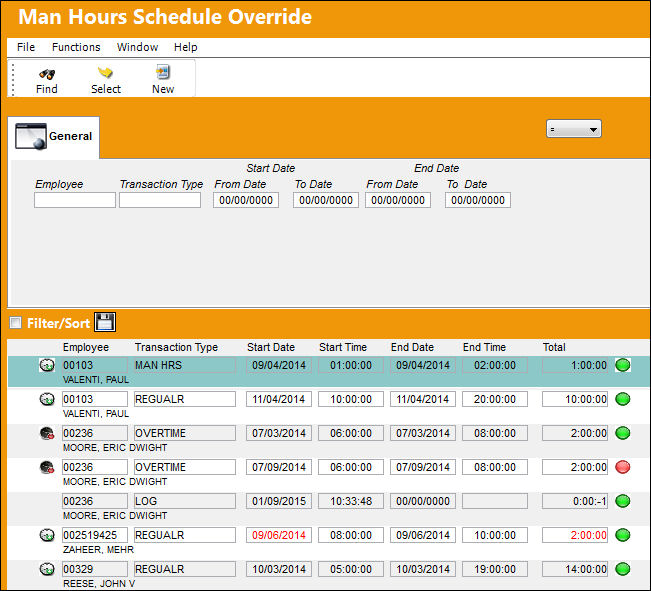Viewport: 651px width, 591px height.
Task: Click the clock icon for REESE, JOHN V
Action: tap(47, 569)
